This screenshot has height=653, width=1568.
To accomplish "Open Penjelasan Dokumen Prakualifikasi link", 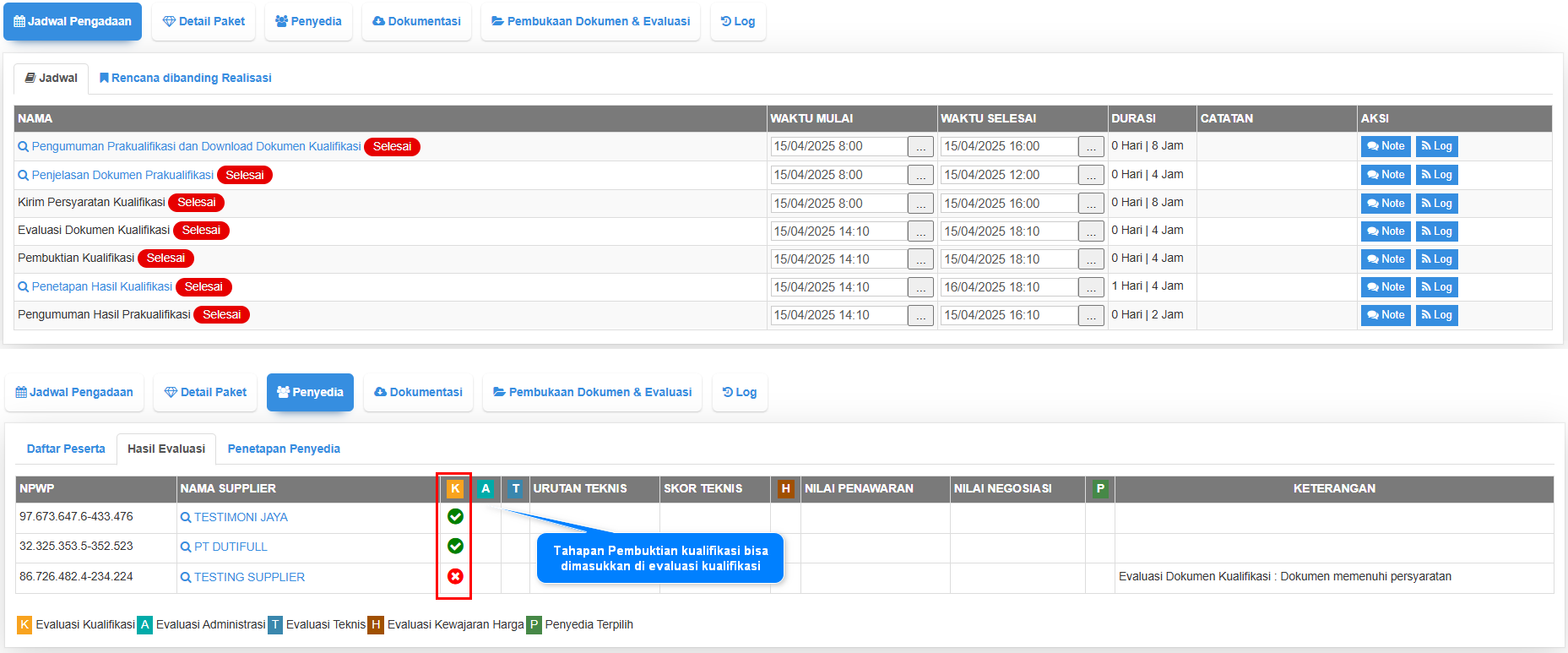I will (x=122, y=175).
